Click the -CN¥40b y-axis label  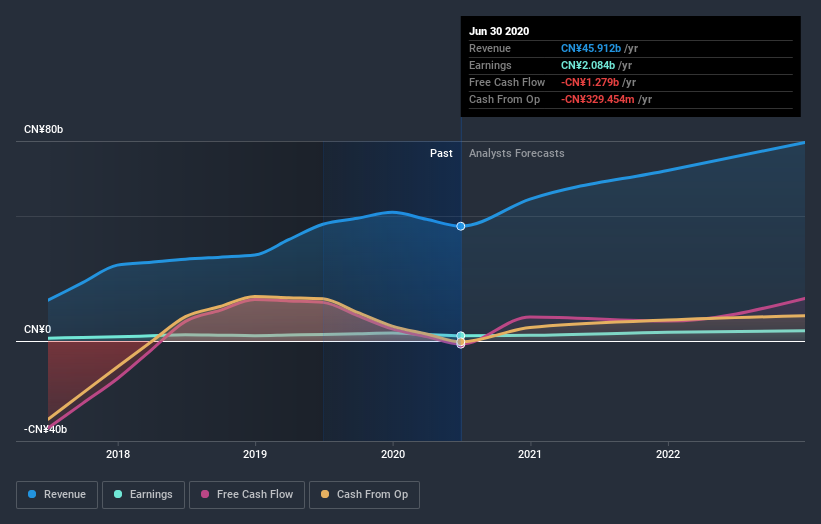point(46,429)
